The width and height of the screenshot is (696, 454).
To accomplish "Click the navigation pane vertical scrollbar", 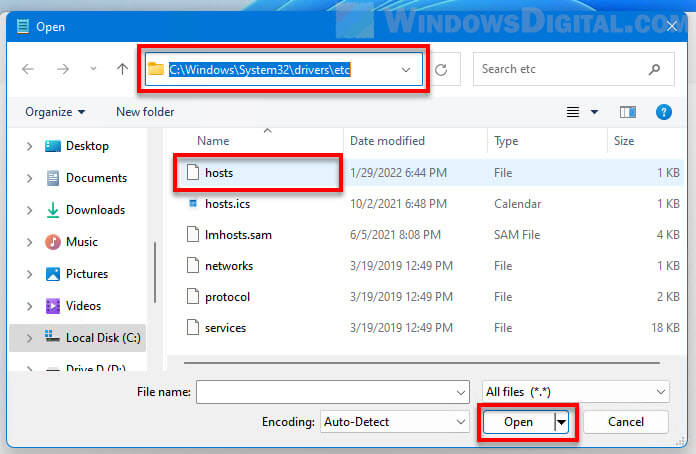I will (x=154, y=272).
